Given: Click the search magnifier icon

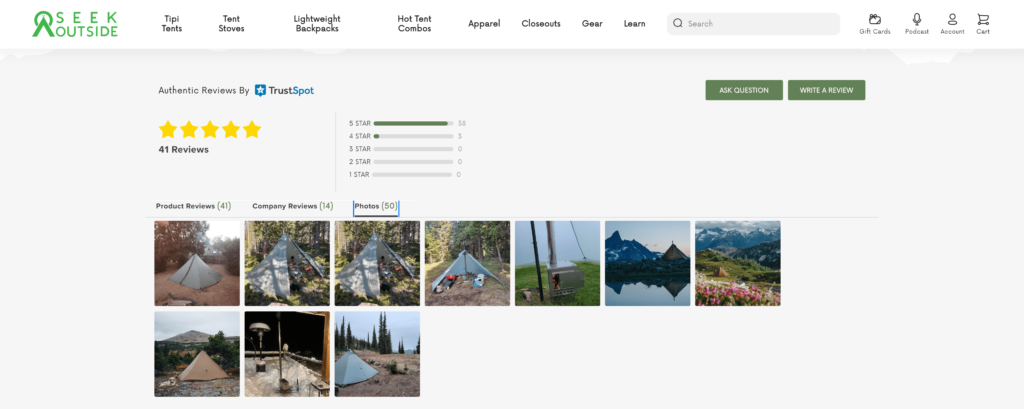Looking at the screenshot, I should (x=678, y=24).
